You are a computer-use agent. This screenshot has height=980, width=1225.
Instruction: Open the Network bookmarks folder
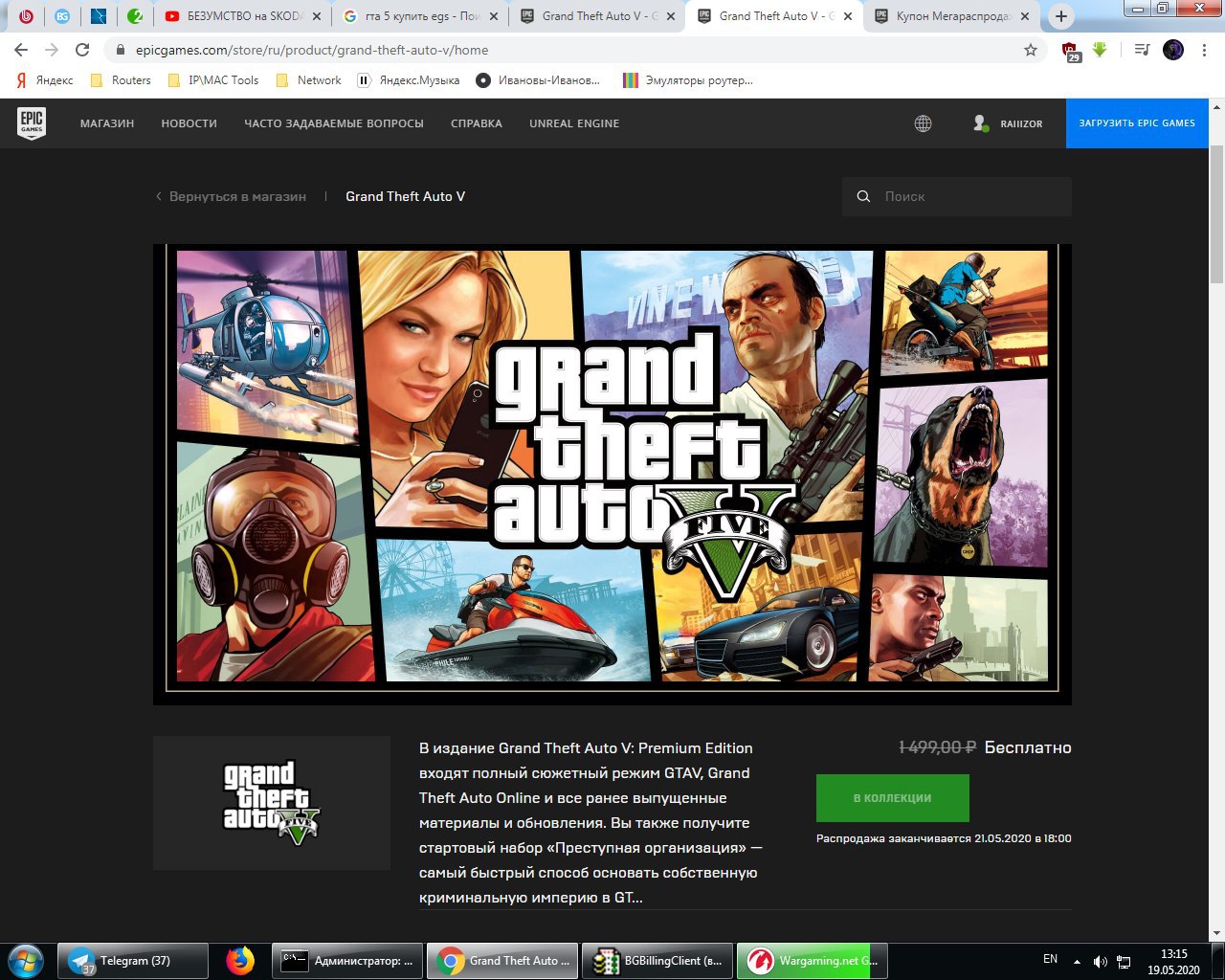point(308,80)
